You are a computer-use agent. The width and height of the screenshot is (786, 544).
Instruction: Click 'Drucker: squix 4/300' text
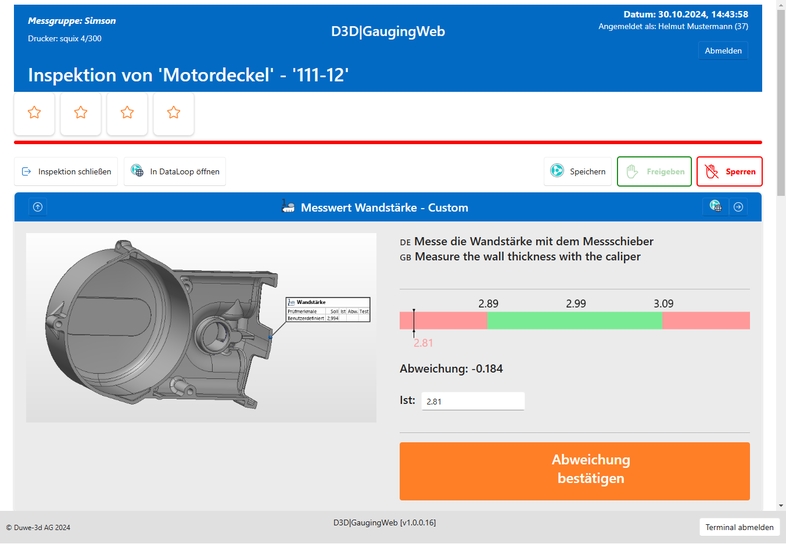65,39
